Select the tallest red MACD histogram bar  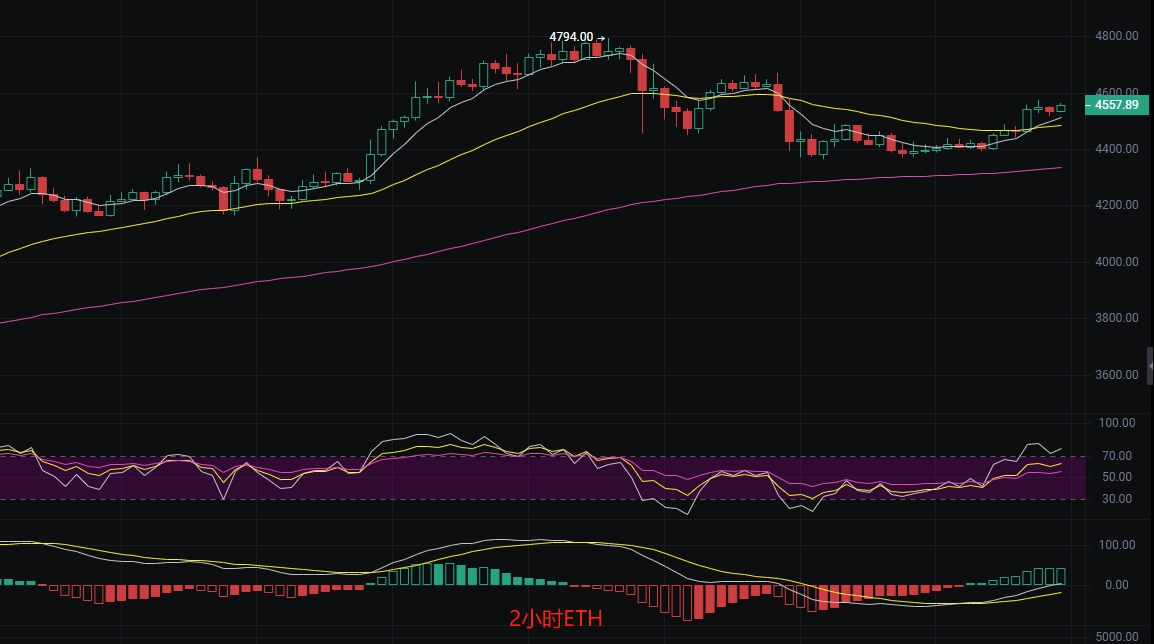[x=687, y=603]
